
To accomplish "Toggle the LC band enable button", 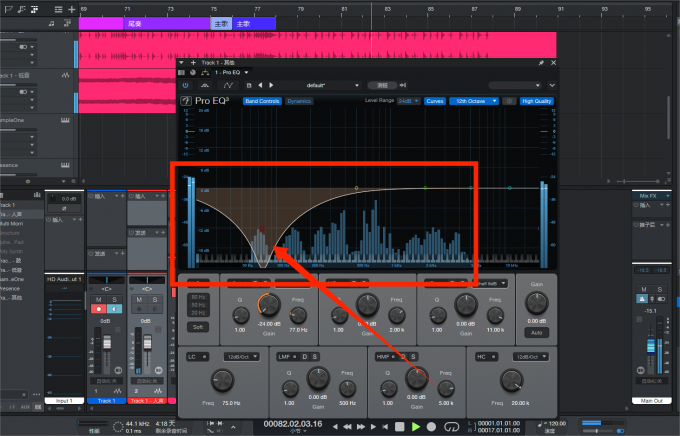I will [x=205, y=357].
